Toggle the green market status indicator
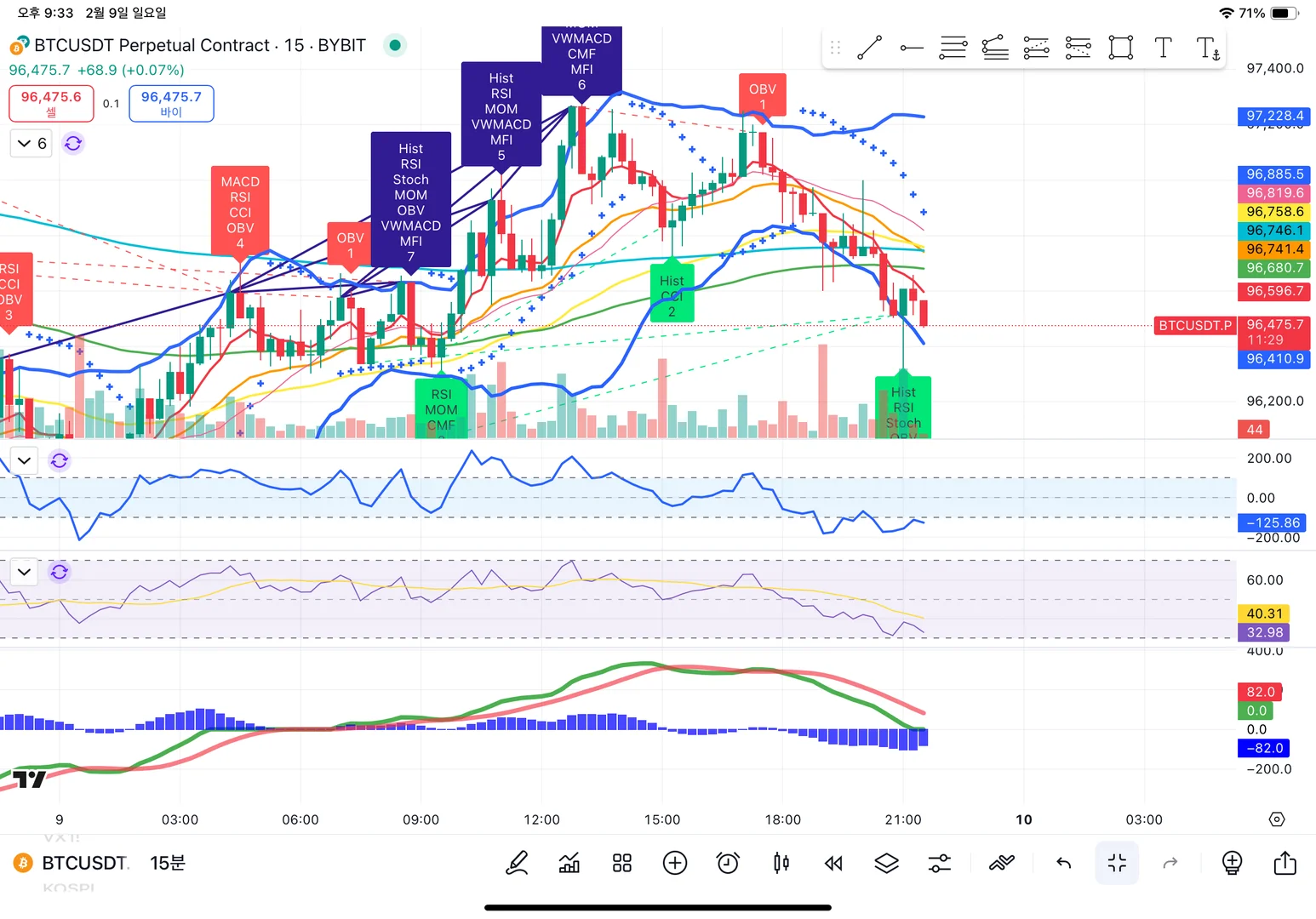 [394, 45]
